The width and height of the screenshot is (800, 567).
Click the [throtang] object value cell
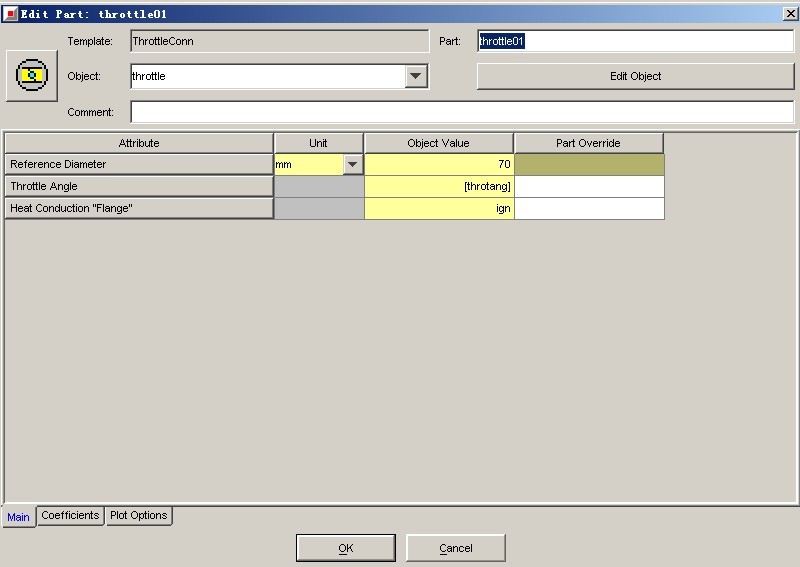tap(439, 186)
